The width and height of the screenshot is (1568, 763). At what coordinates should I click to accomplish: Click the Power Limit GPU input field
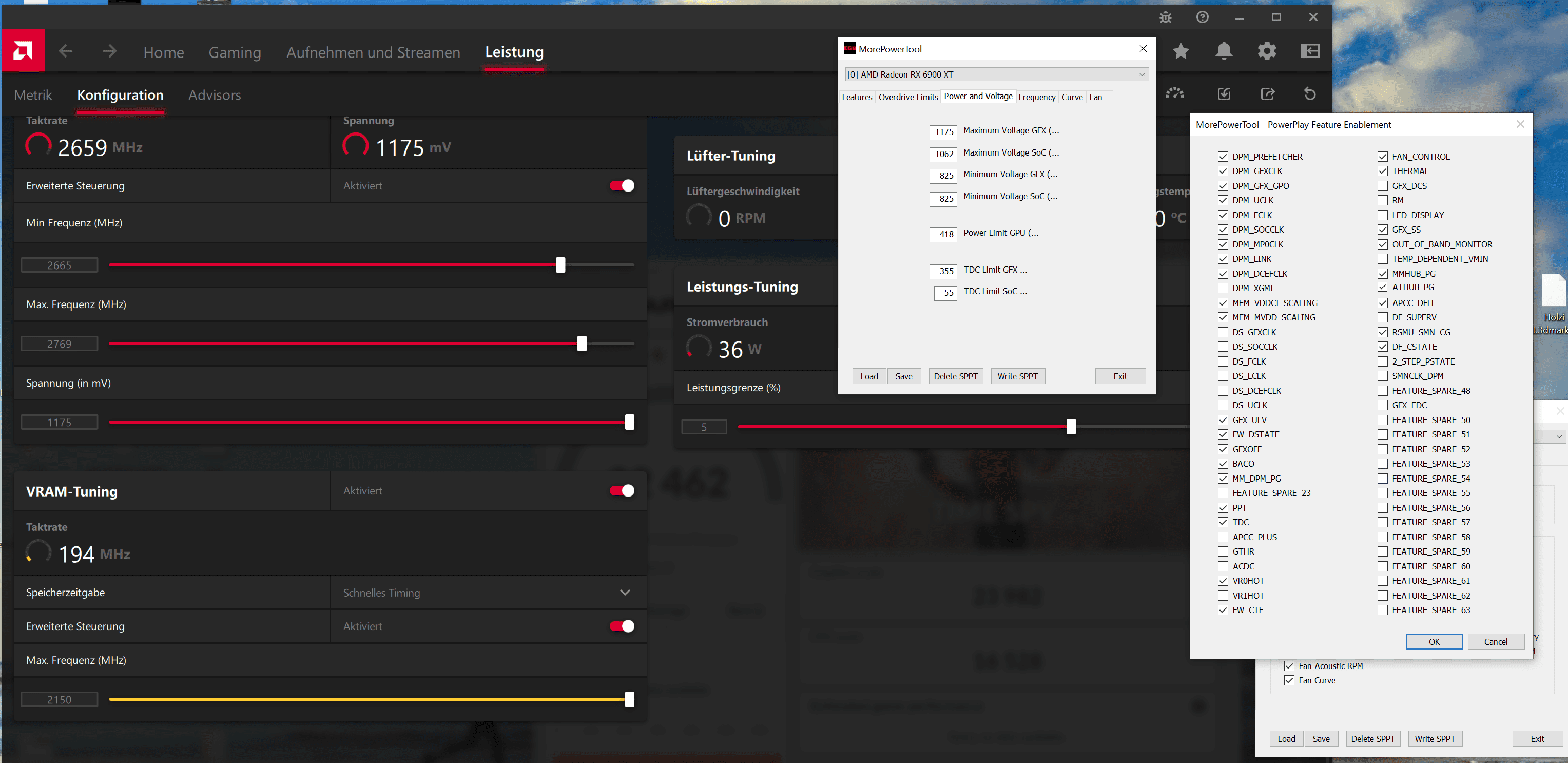(943, 235)
